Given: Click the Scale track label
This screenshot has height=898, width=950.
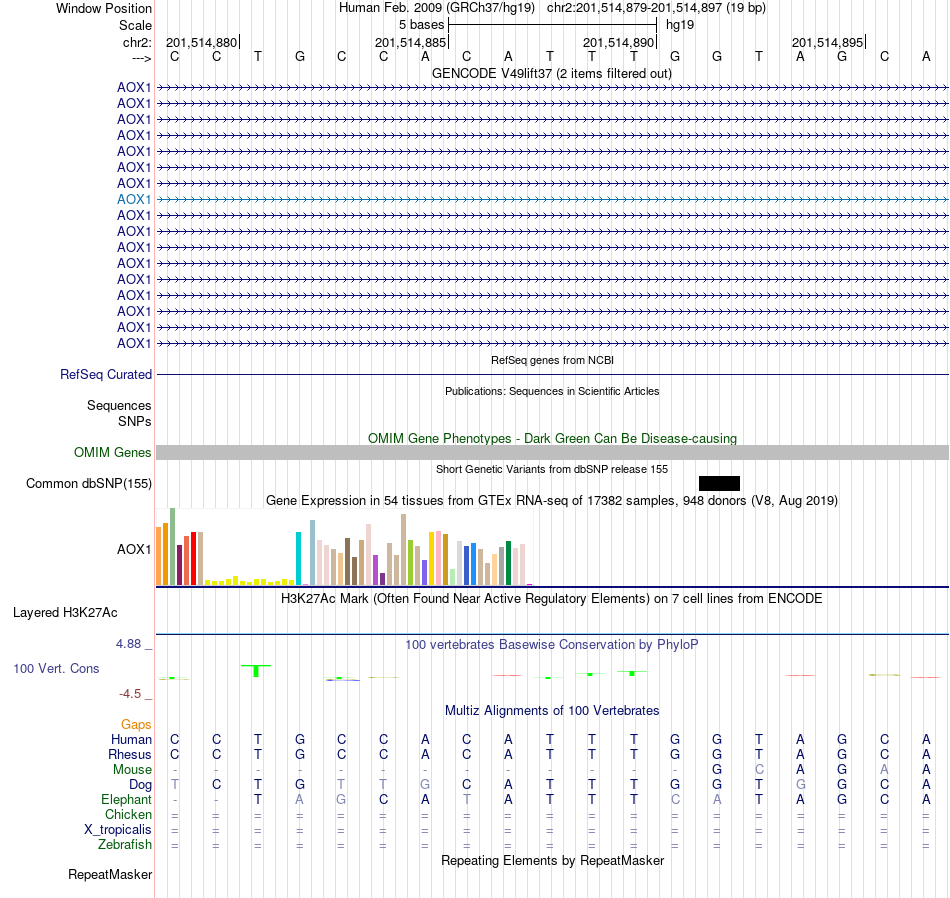Looking at the screenshot, I should click(135, 25).
